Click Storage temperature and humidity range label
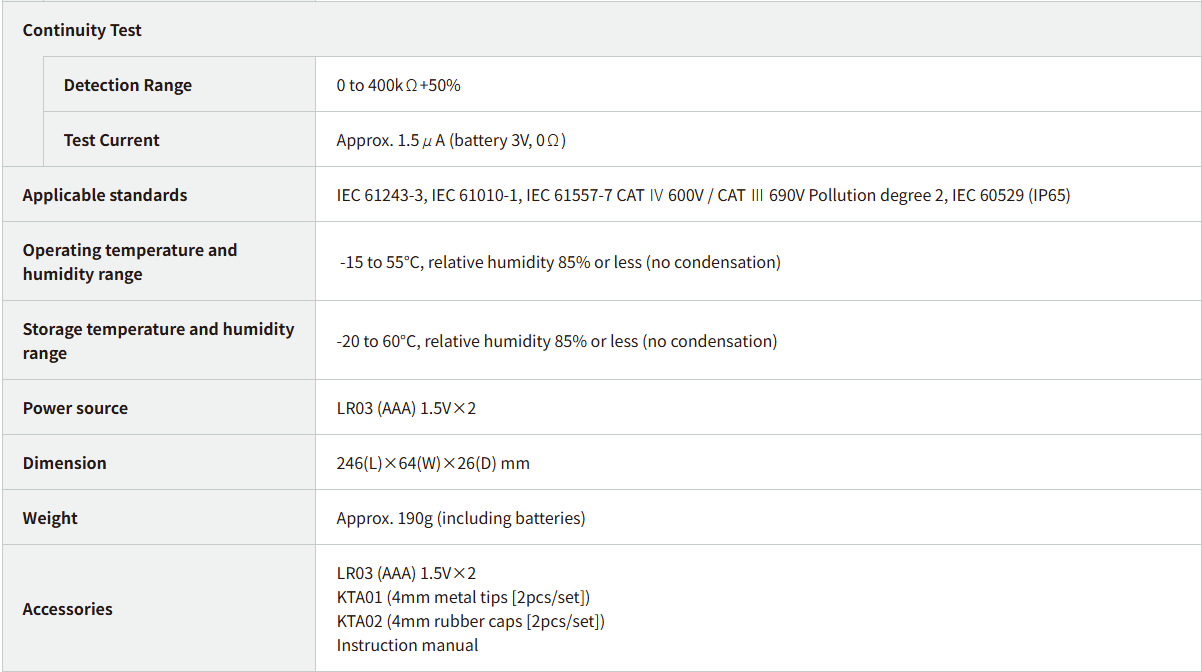The width and height of the screenshot is (1202, 672). tap(158, 341)
